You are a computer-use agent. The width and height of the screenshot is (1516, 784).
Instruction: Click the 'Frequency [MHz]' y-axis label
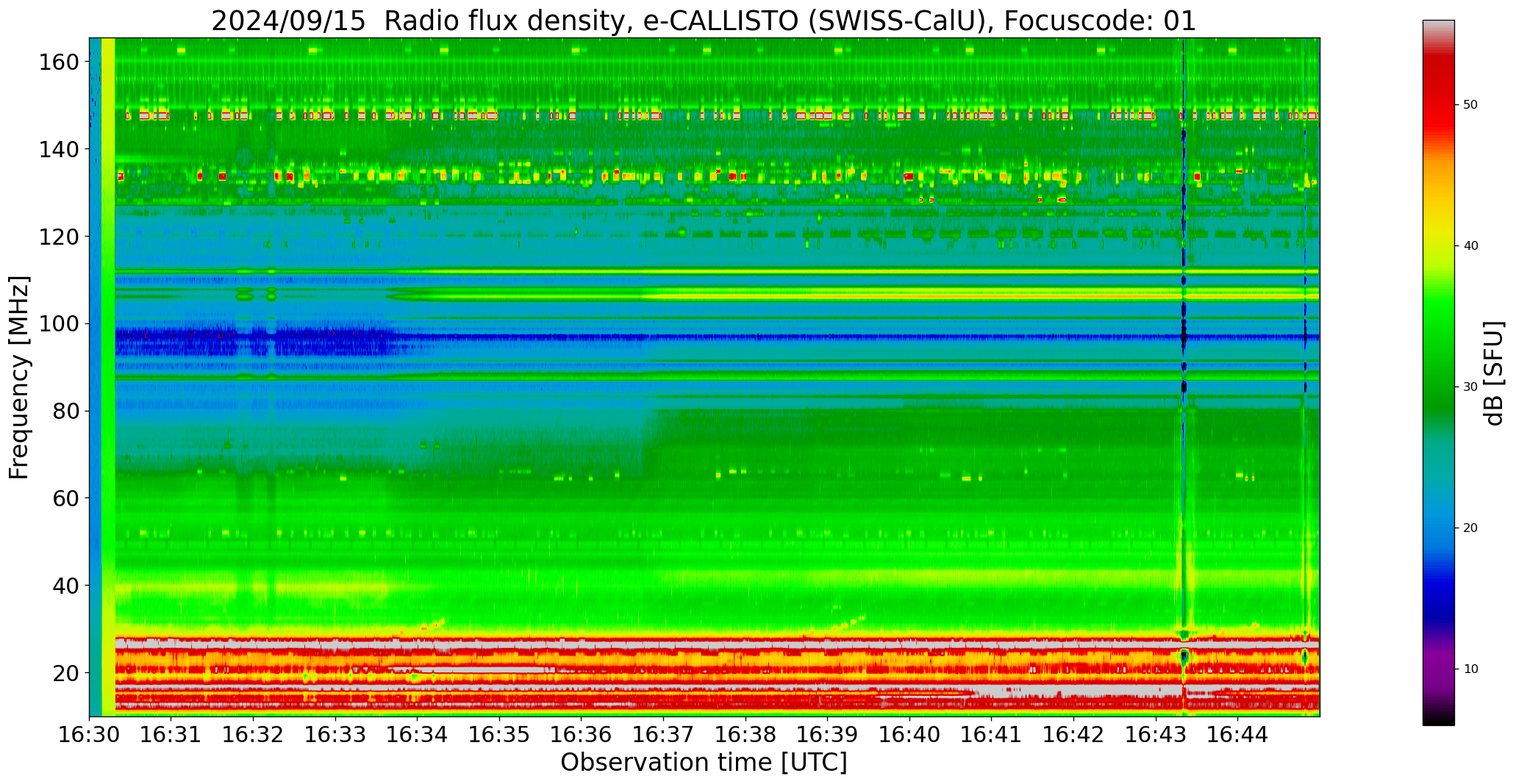(x=20, y=378)
